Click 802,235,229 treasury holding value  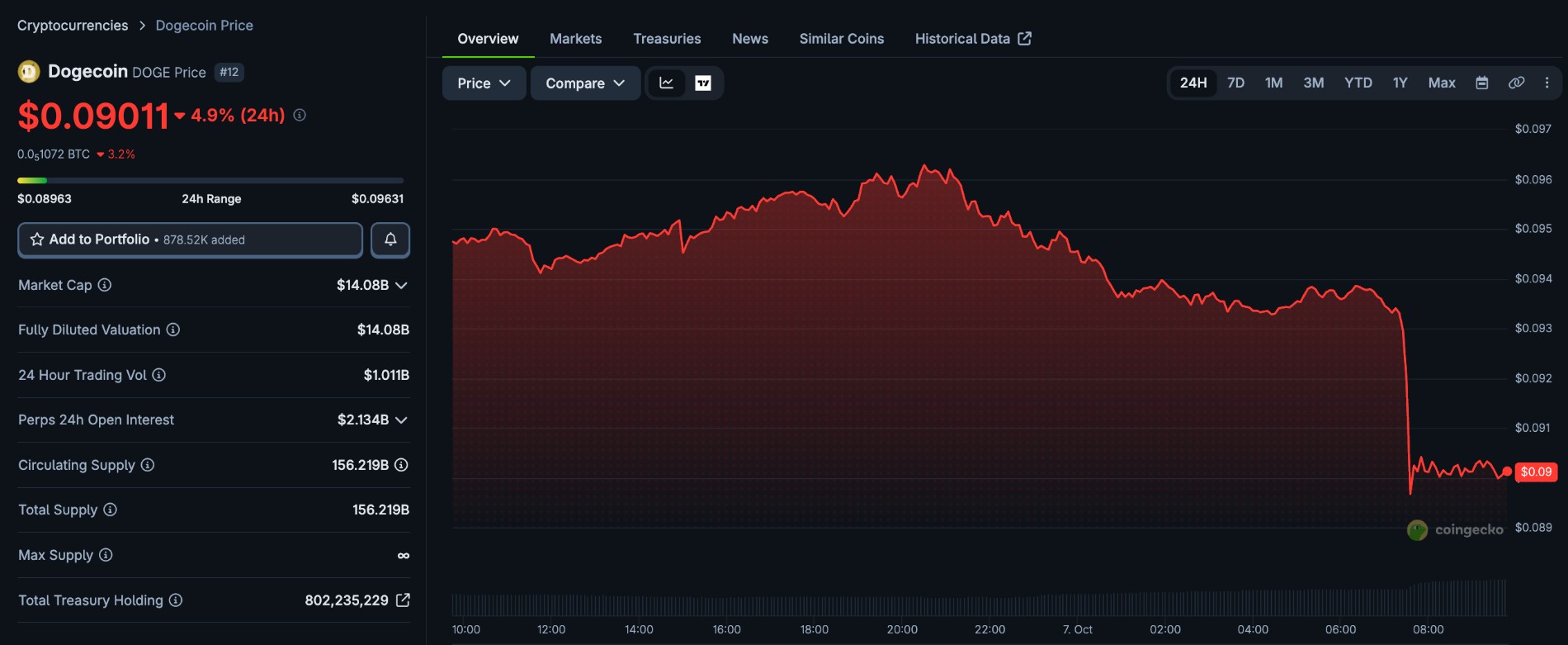(347, 600)
